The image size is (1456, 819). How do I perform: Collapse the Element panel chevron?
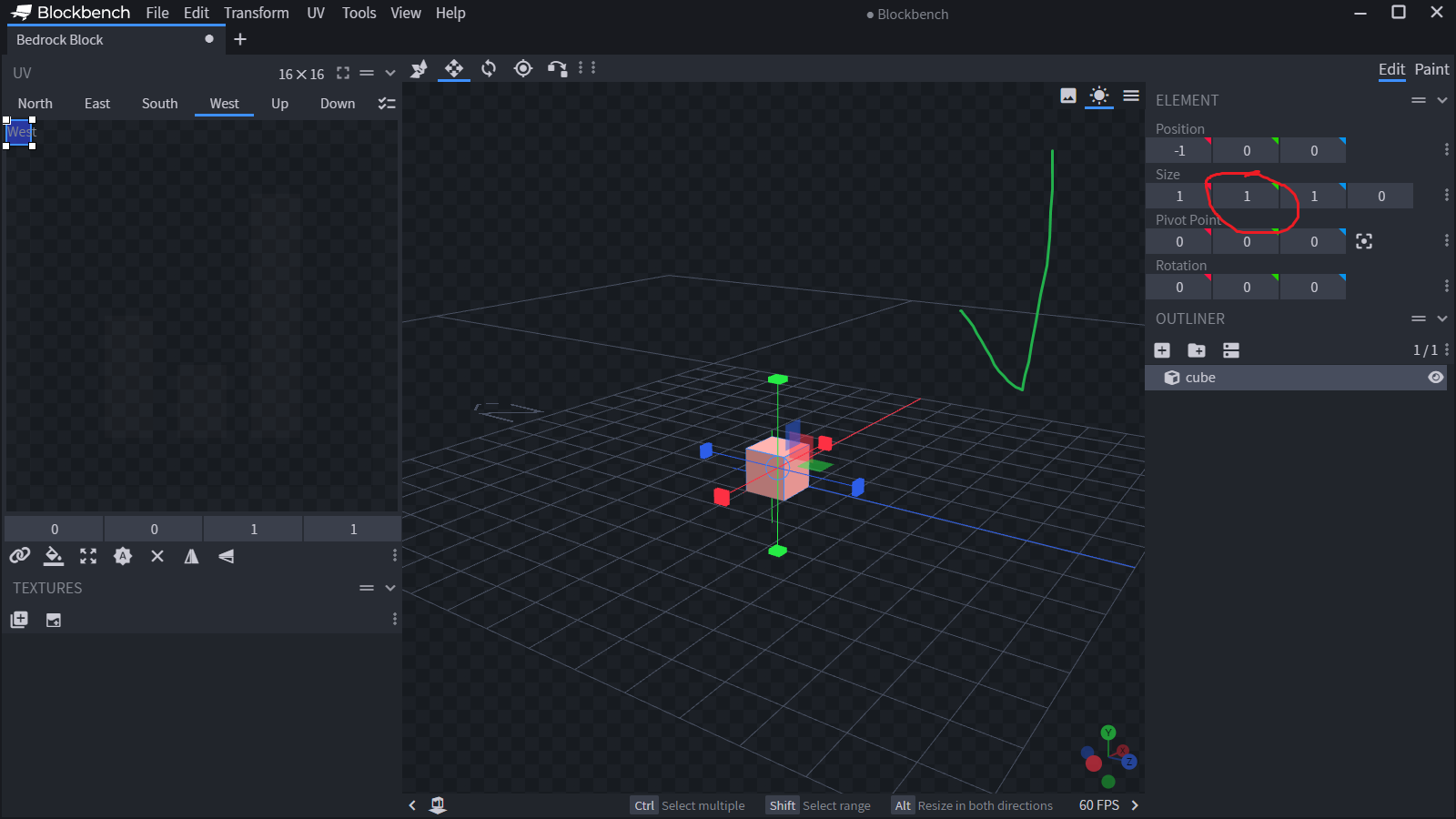(x=1441, y=100)
